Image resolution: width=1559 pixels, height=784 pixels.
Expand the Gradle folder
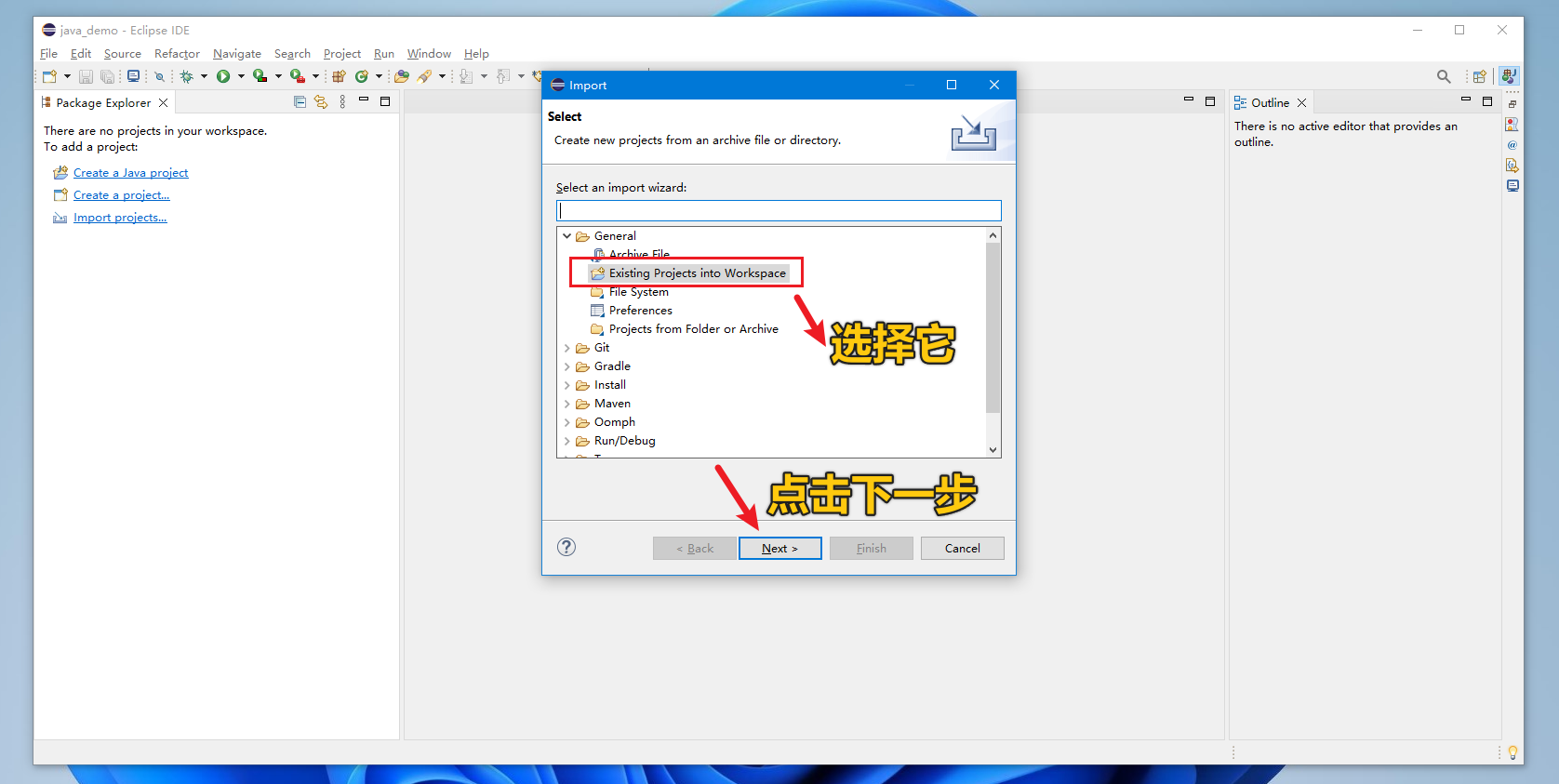click(566, 366)
